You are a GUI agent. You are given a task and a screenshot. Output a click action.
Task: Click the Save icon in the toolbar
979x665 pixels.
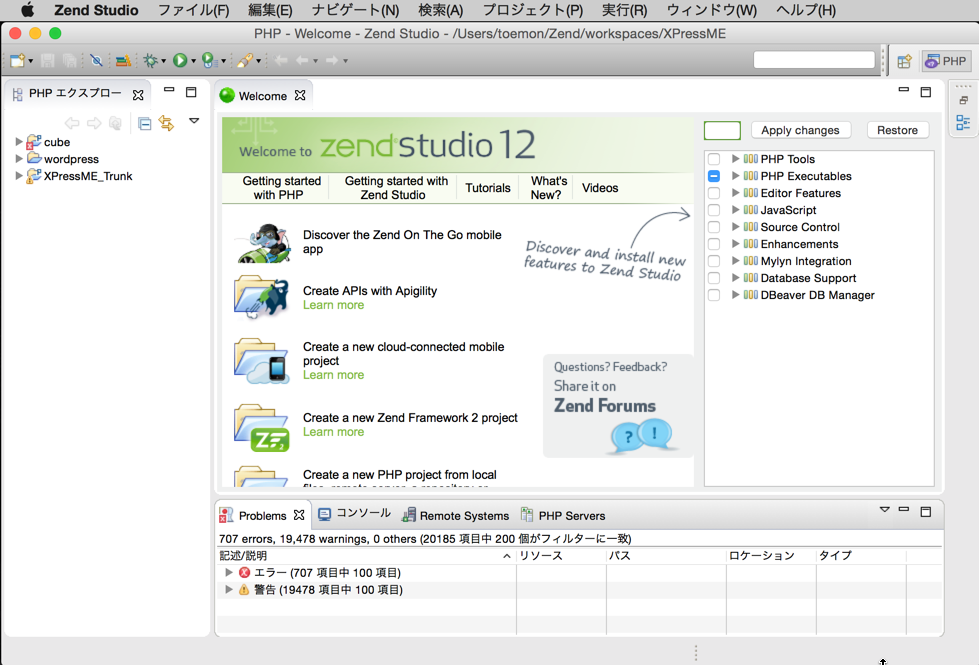(47, 61)
